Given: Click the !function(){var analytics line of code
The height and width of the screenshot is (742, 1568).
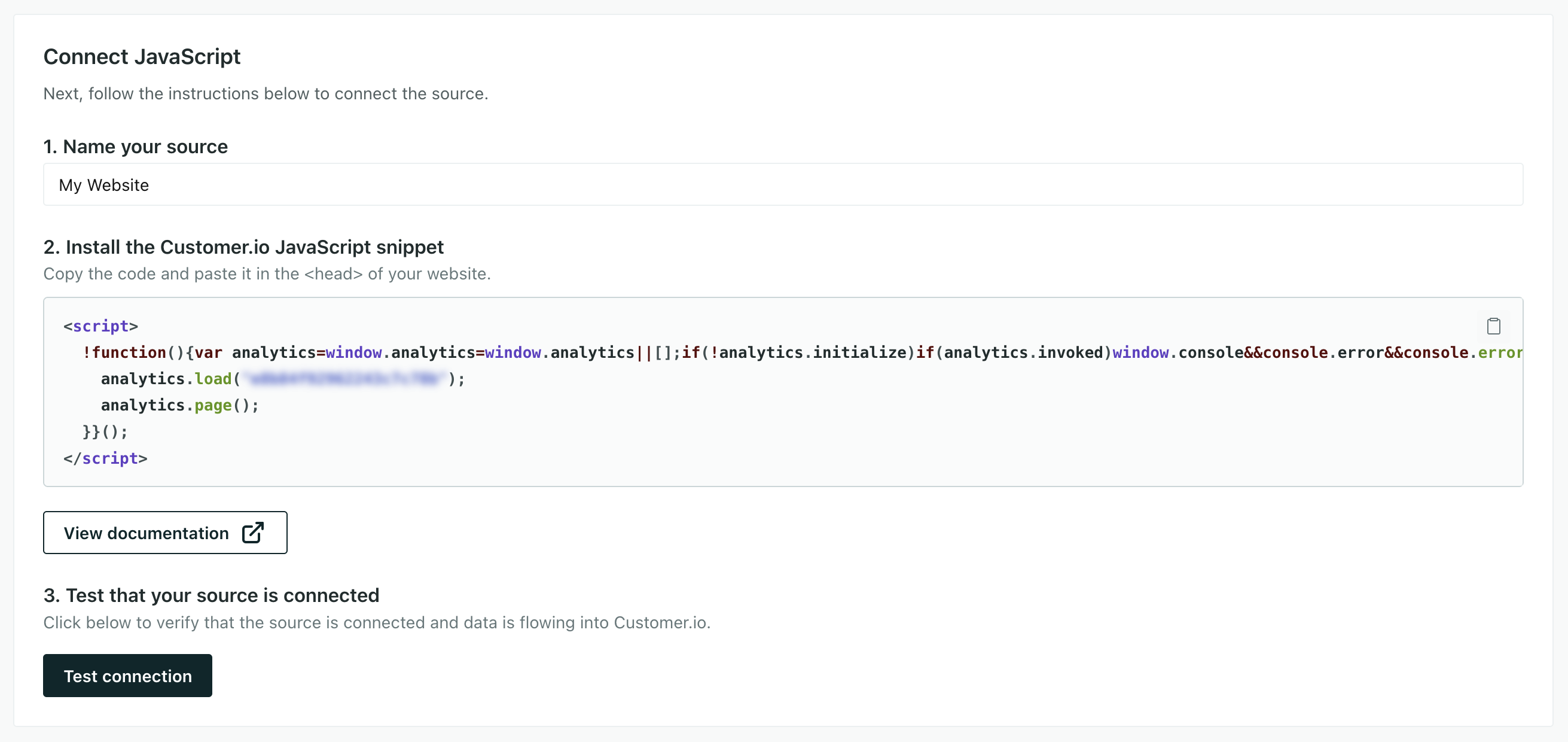Looking at the screenshot, I should click(803, 352).
